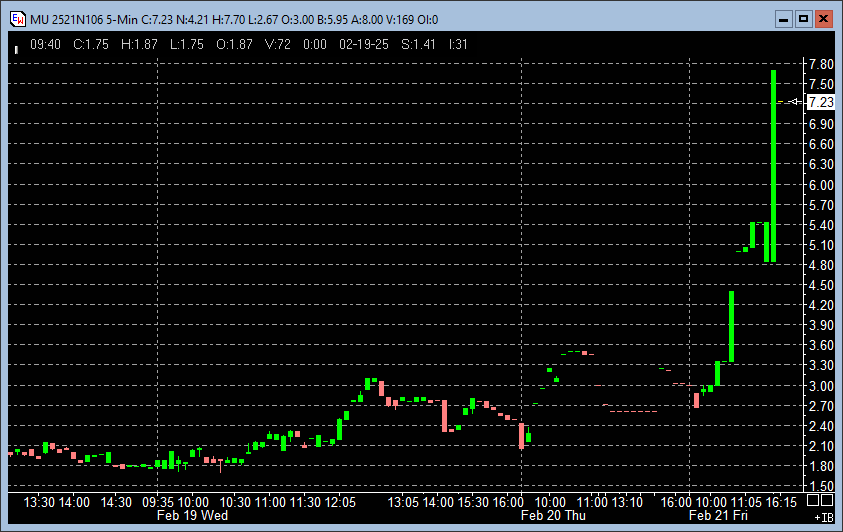Click the 13:30 time axis label
843x532 pixels.
point(39,502)
